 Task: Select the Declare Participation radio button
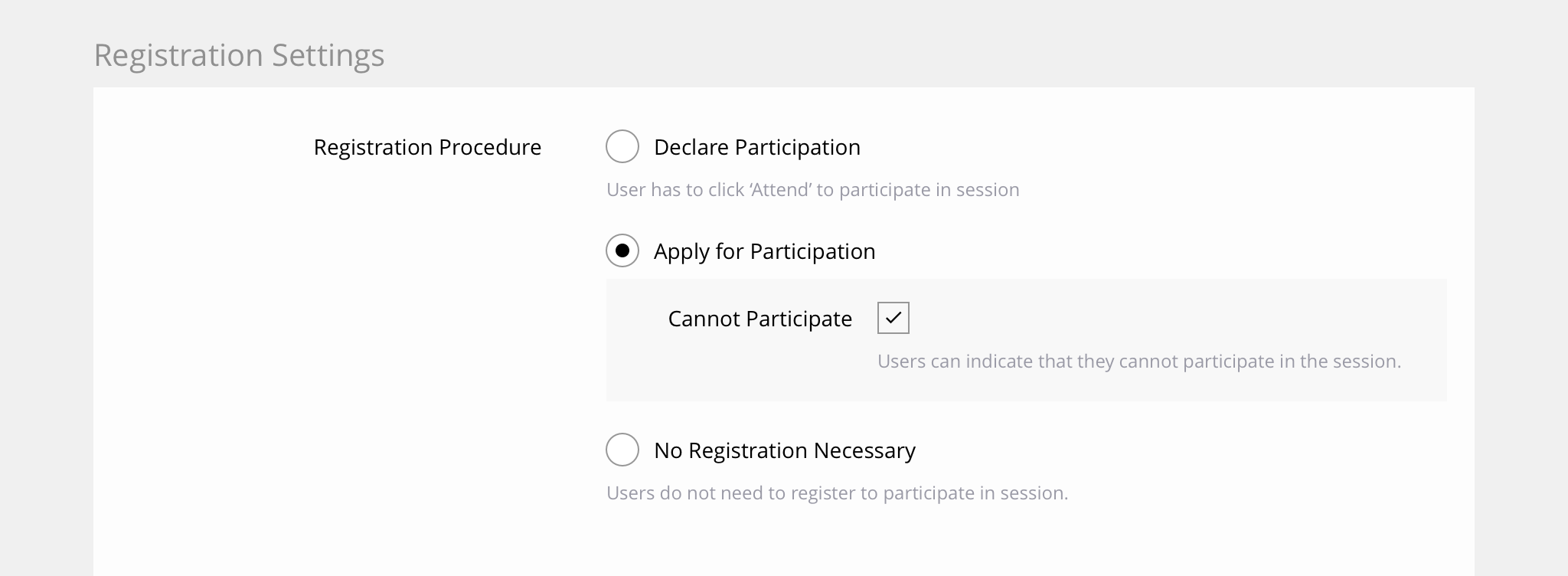tap(622, 146)
